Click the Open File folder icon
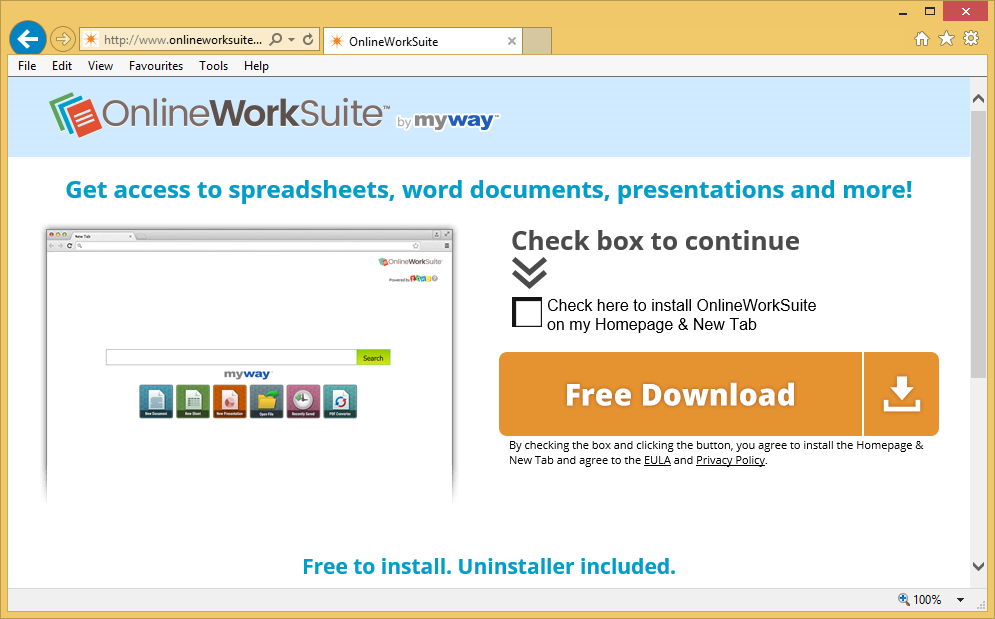 coord(267,401)
